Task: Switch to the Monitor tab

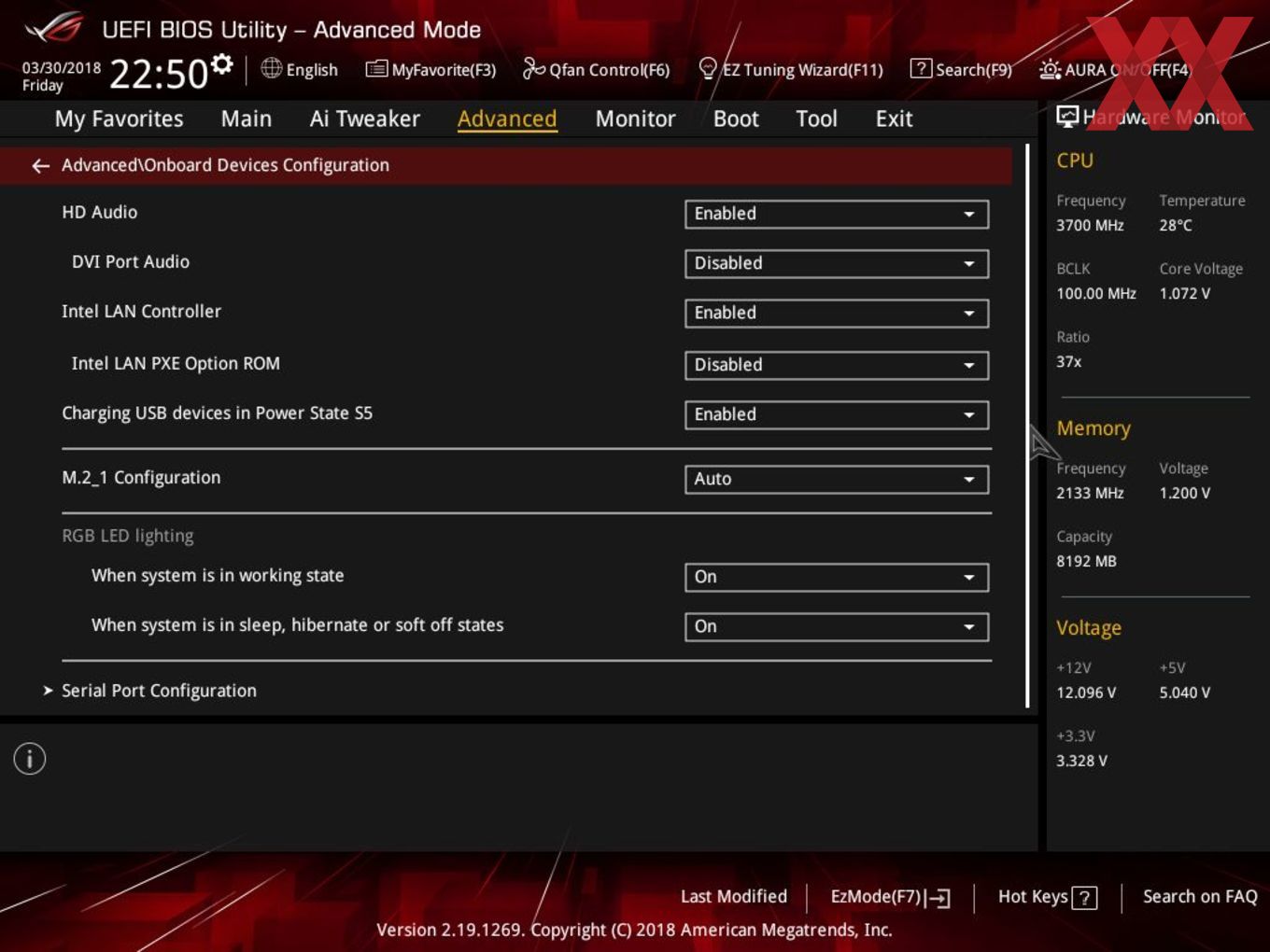Action: click(635, 119)
